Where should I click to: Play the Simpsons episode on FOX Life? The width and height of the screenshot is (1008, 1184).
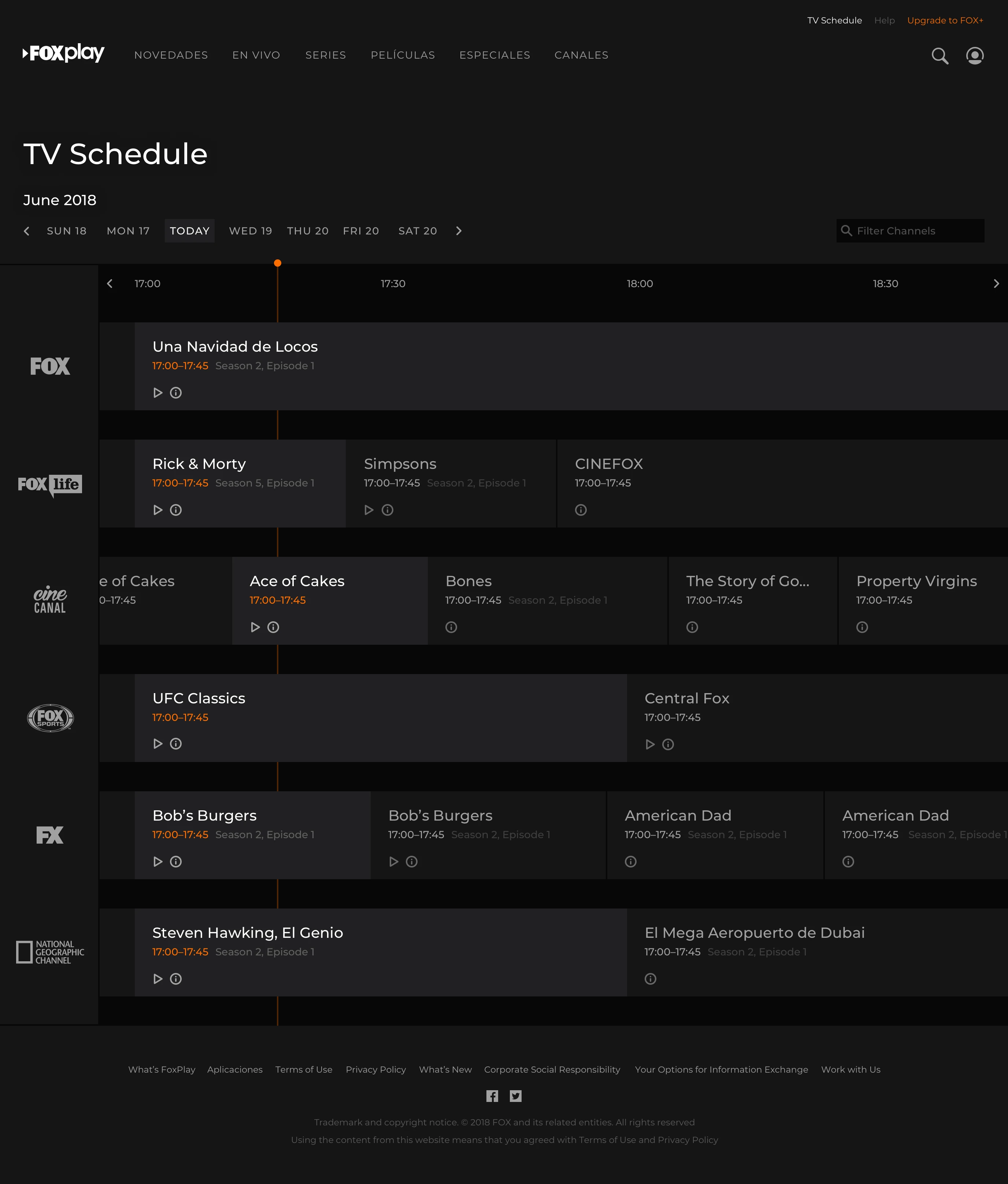click(x=368, y=510)
